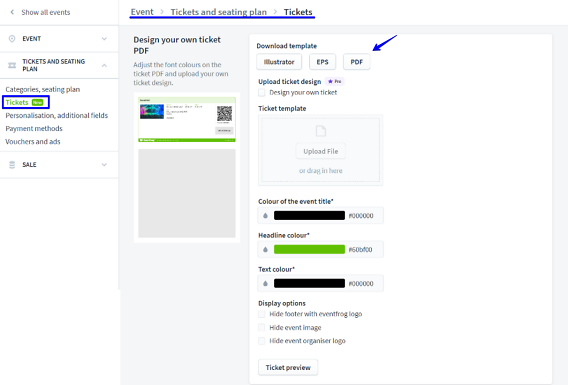The image size is (568, 385).
Task: Click the droplet icon for event title colour
Action: [x=265, y=215]
